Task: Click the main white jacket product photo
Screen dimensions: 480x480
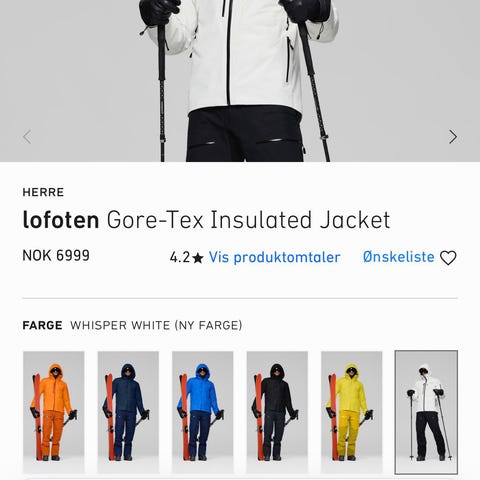Action: point(240,81)
